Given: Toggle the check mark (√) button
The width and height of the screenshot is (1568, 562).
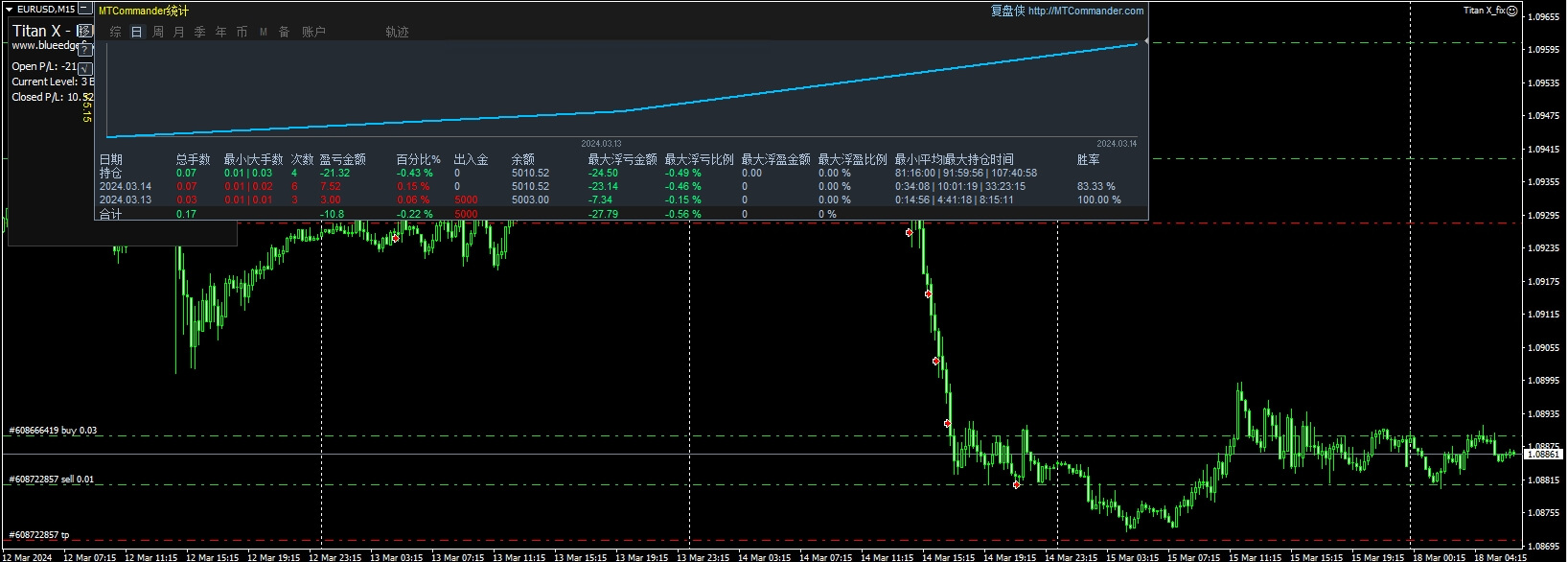Looking at the screenshot, I should click(x=85, y=68).
